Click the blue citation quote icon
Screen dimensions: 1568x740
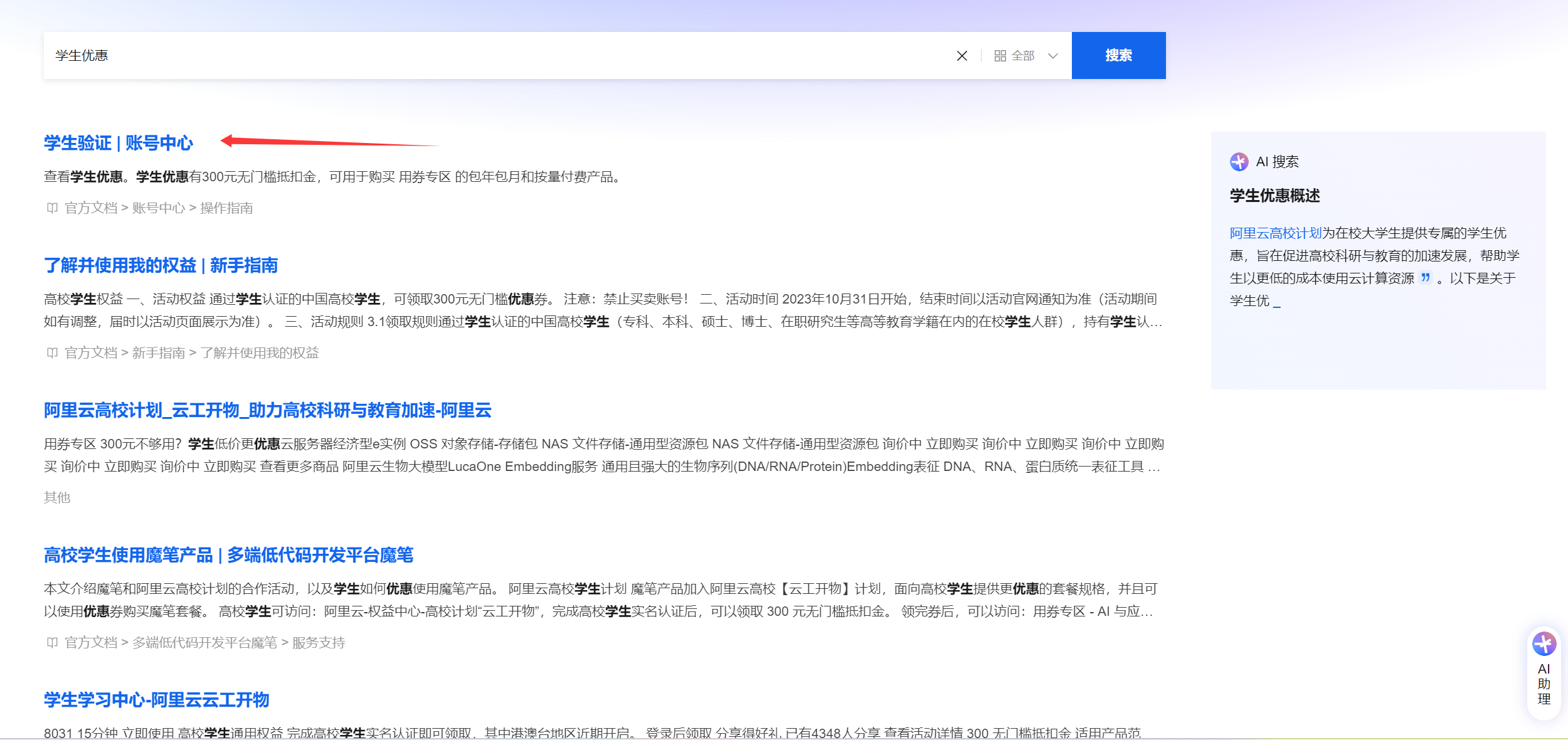pyautogui.click(x=1426, y=277)
